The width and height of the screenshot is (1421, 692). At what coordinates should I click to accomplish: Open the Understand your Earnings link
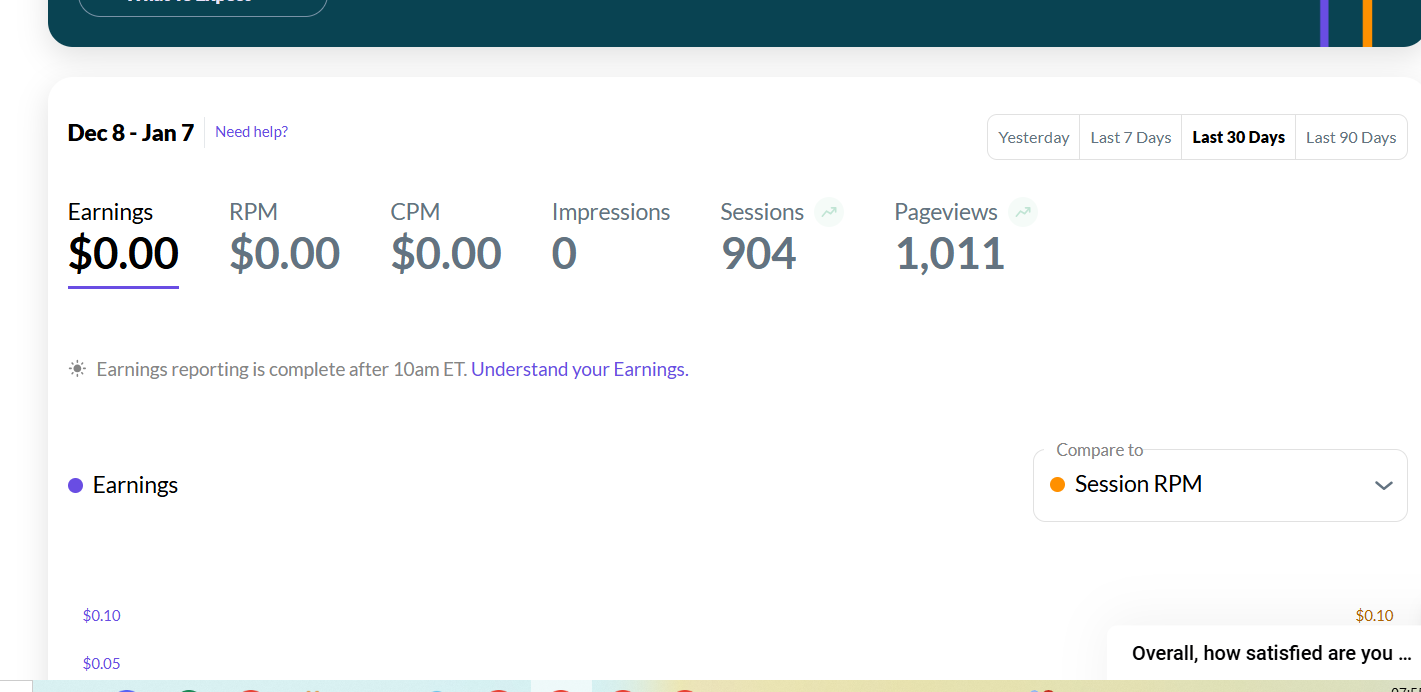click(580, 369)
